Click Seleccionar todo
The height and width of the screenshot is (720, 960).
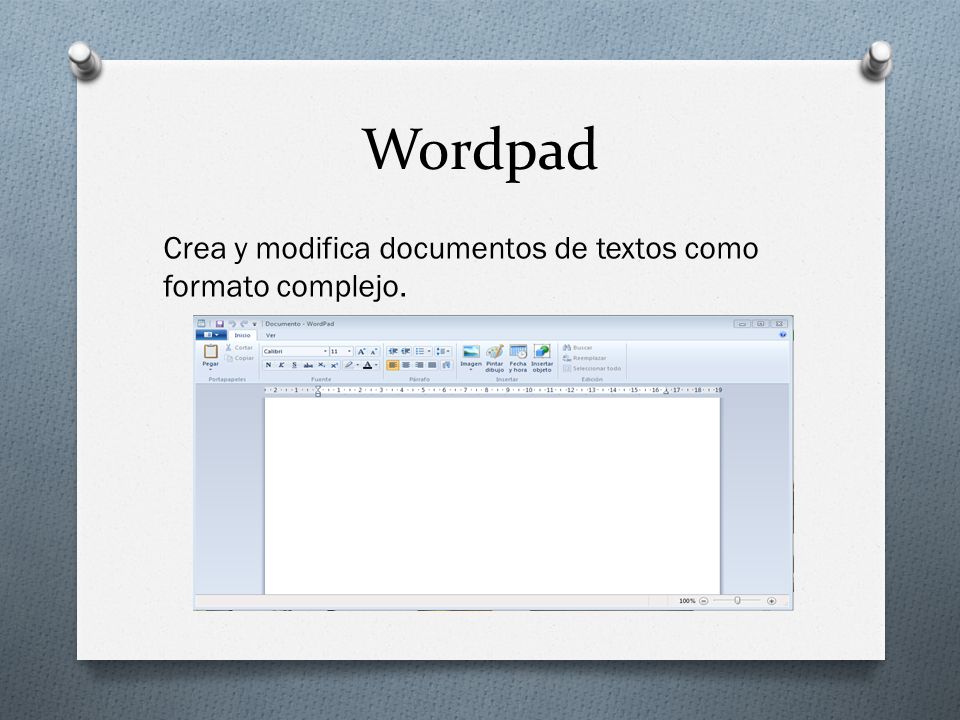tap(592, 369)
